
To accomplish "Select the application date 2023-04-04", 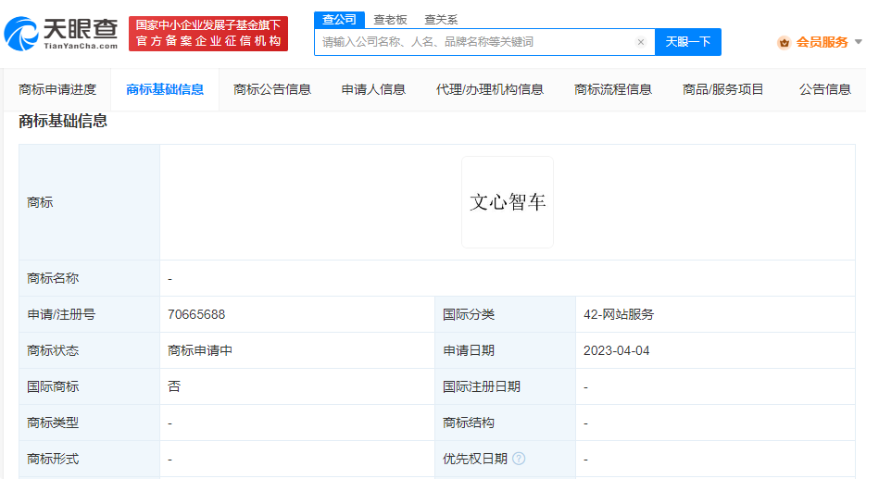I will pyautogui.click(x=616, y=351).
